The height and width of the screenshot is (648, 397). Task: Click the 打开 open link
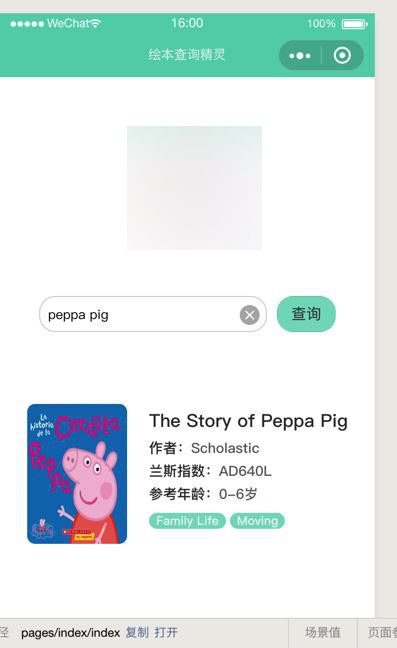(166, 632)
